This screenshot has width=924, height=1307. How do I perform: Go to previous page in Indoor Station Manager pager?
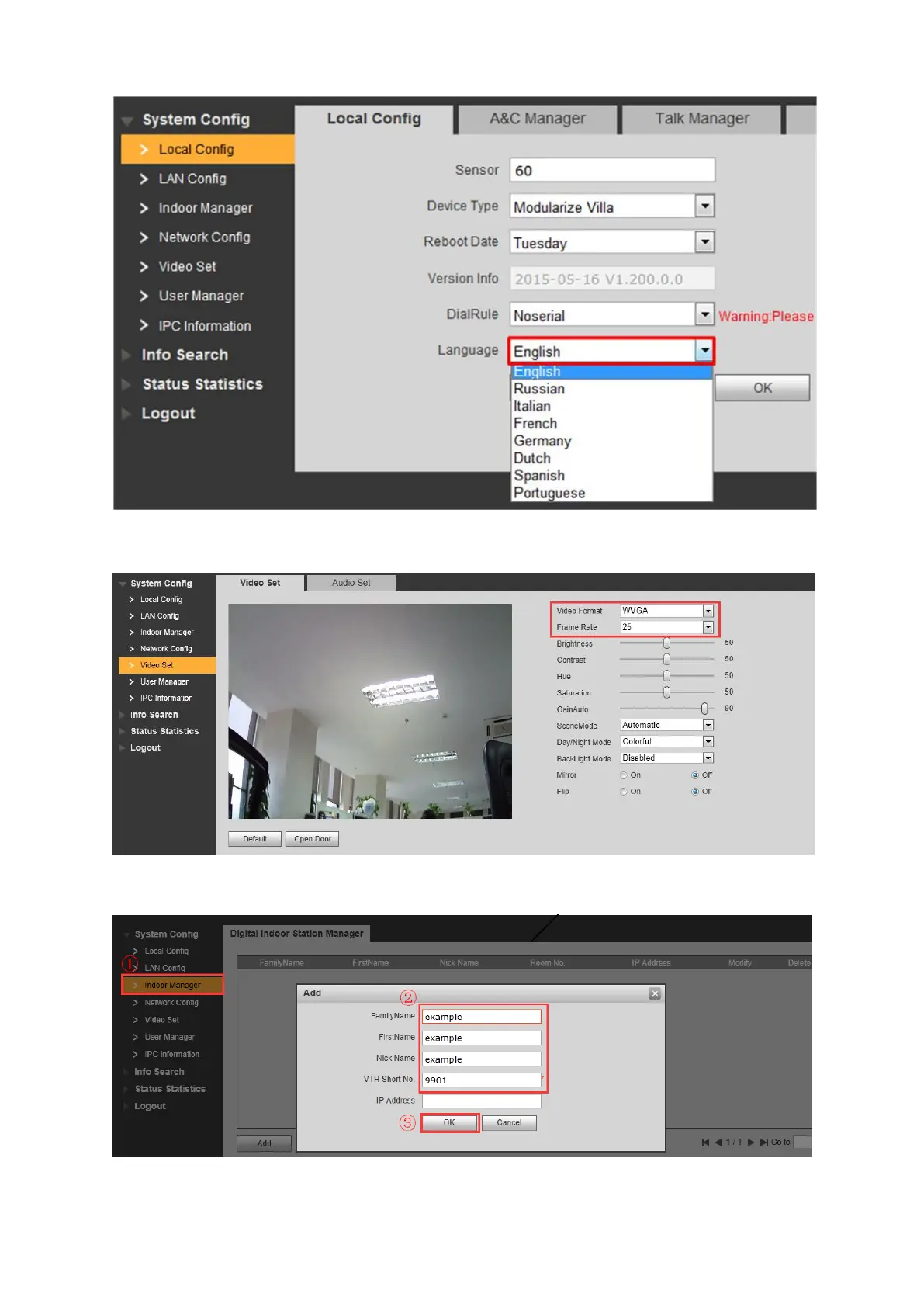718,1142
